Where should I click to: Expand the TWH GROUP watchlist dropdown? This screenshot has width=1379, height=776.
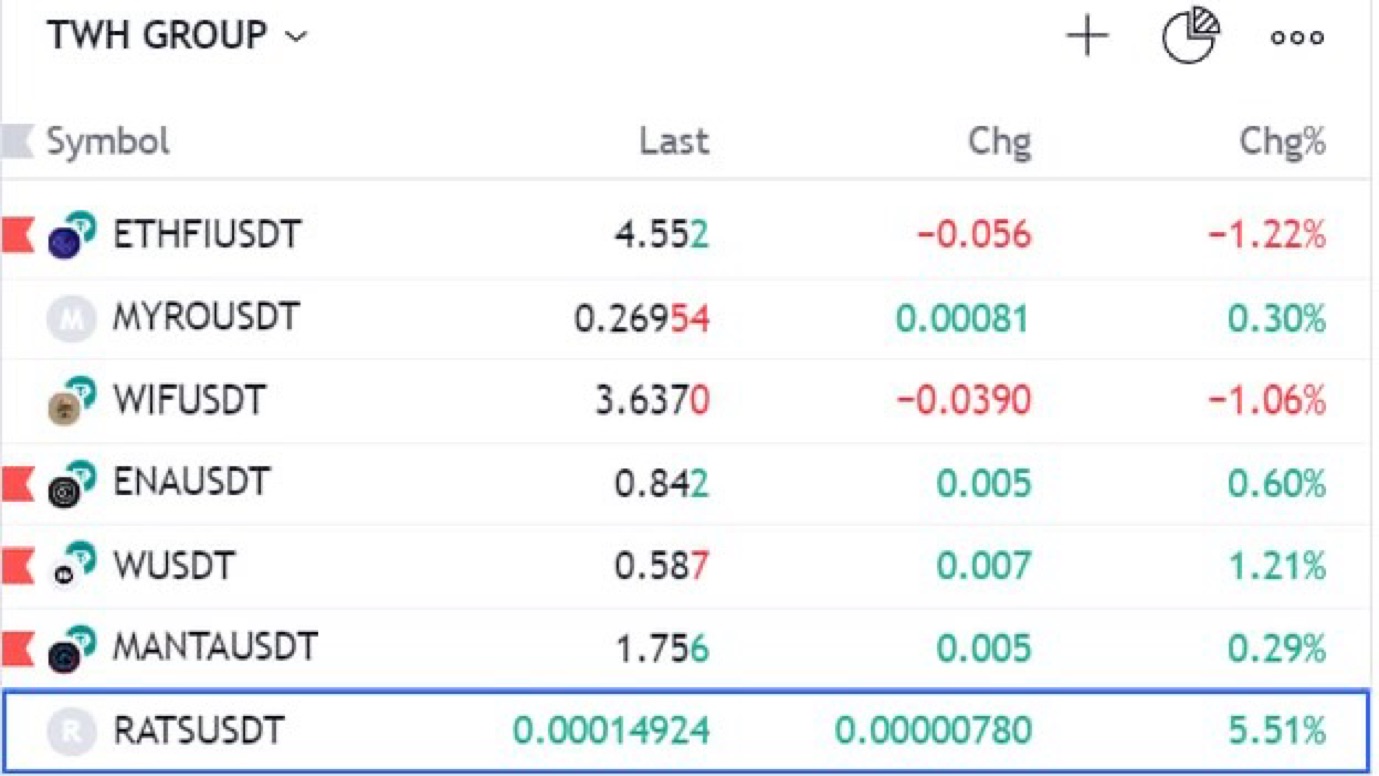pos(177,36)
